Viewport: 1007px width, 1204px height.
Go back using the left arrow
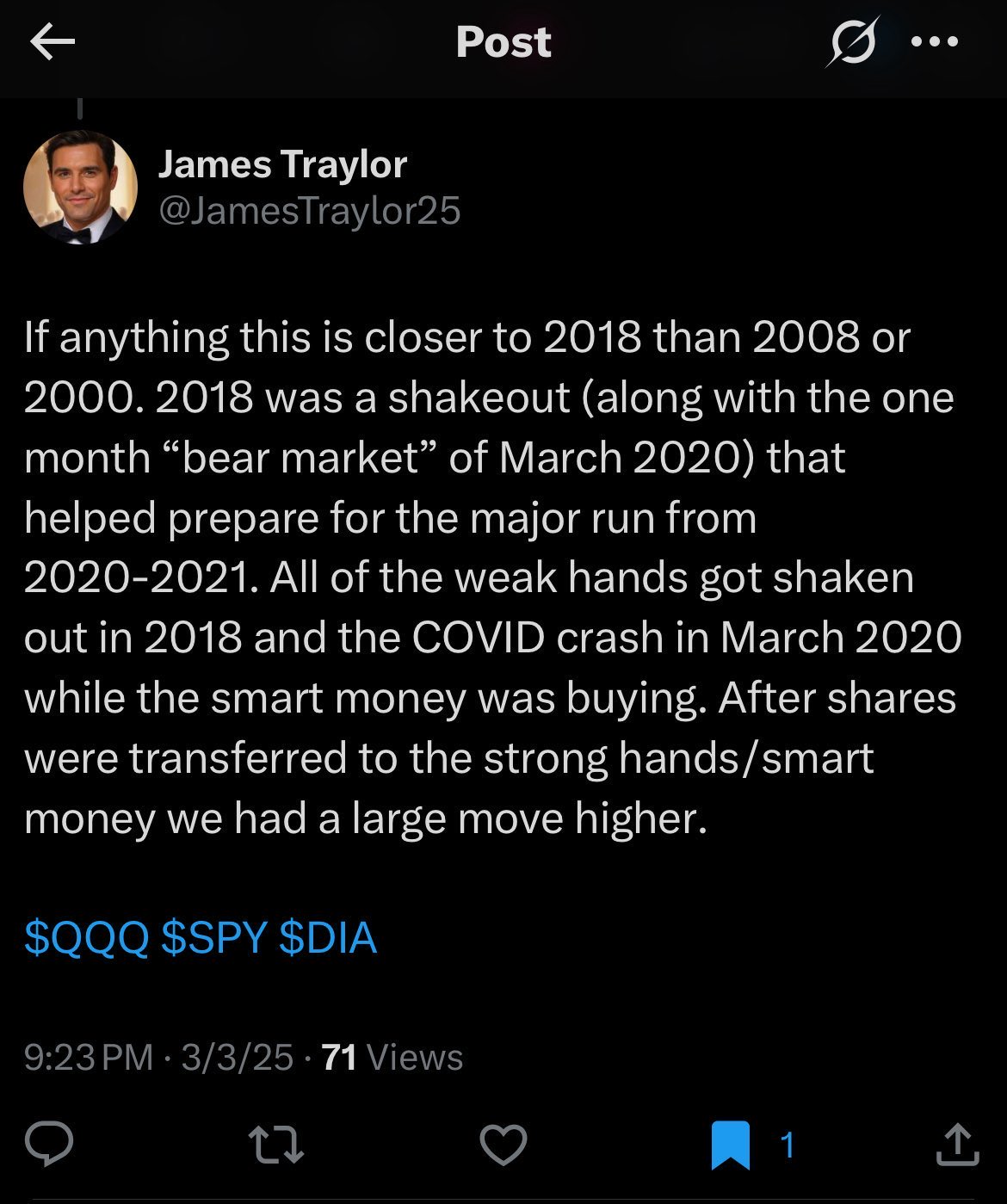(53, 42)
